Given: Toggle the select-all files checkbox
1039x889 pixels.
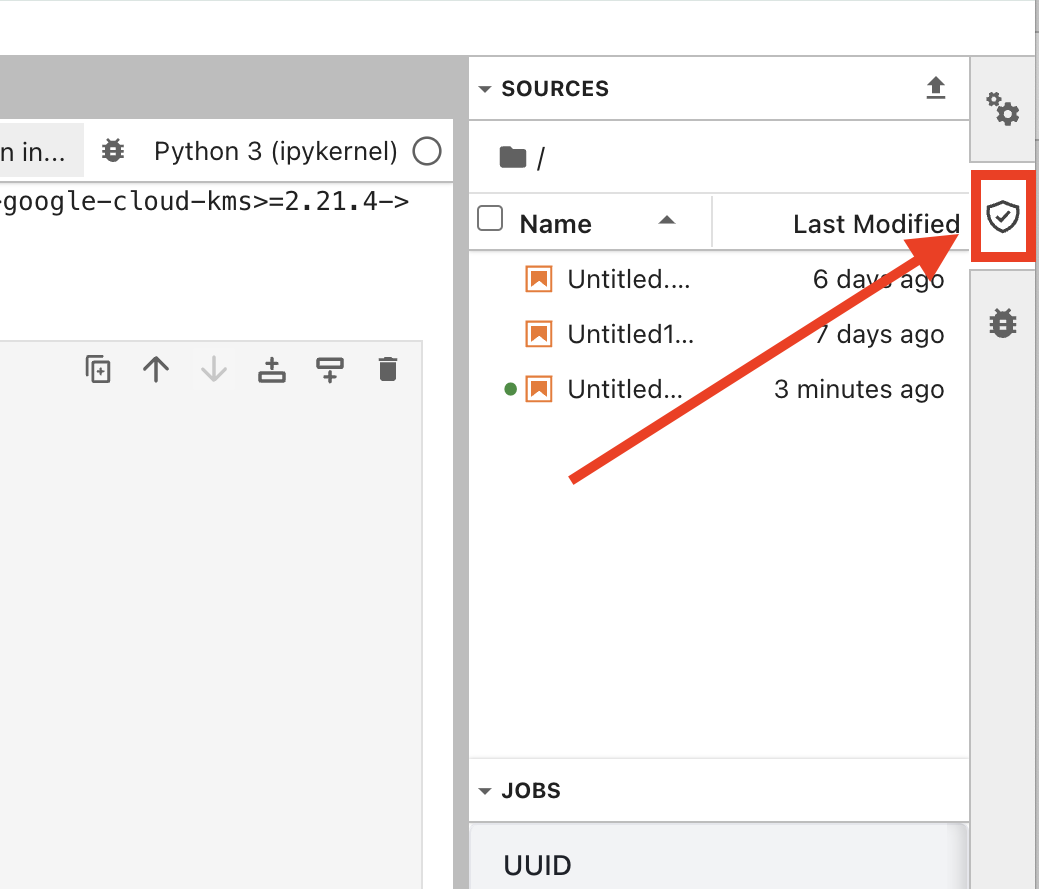Looking at the screenshot, I should 490,219.
